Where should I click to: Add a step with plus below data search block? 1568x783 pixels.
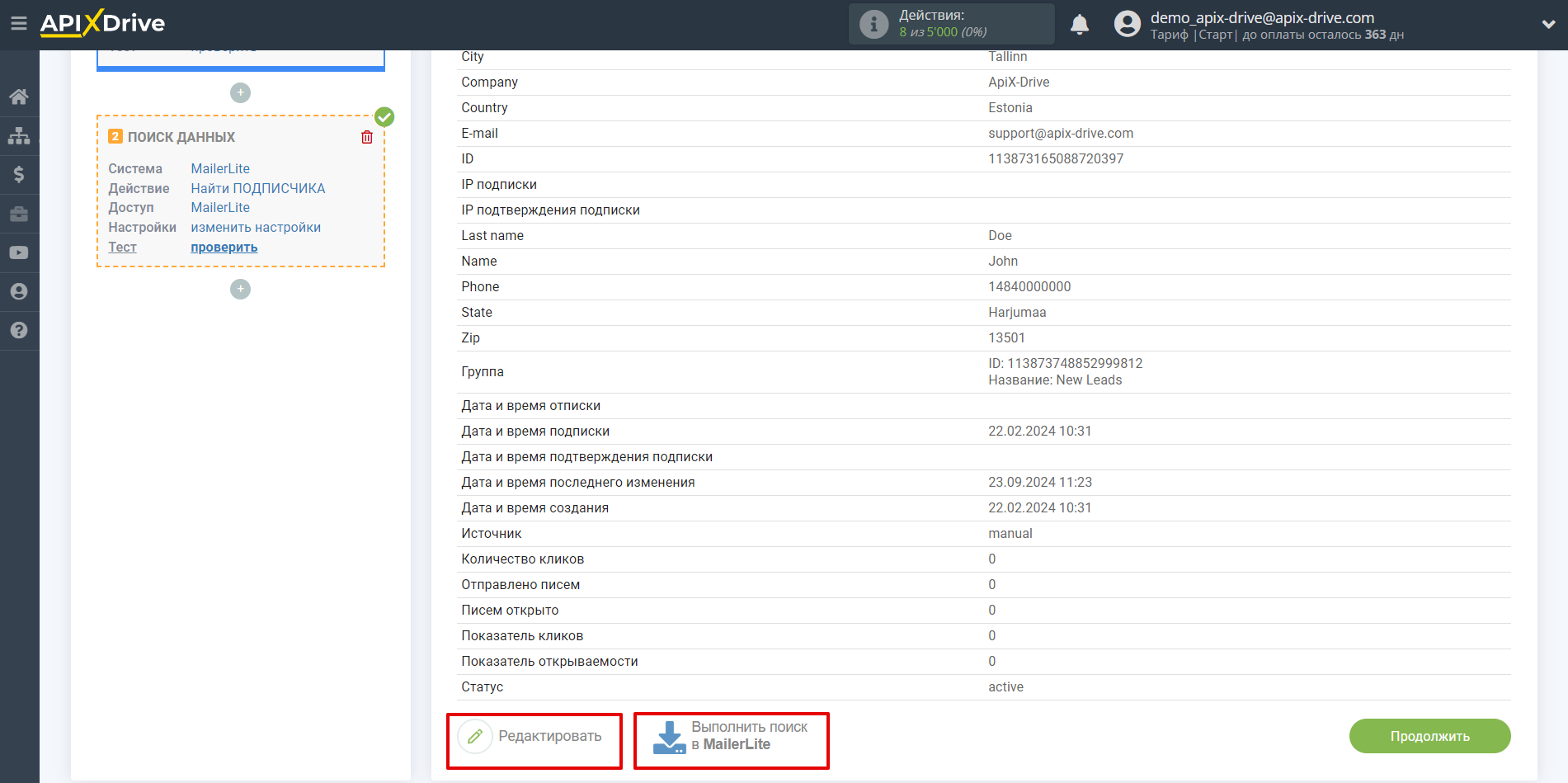[240, 289]
